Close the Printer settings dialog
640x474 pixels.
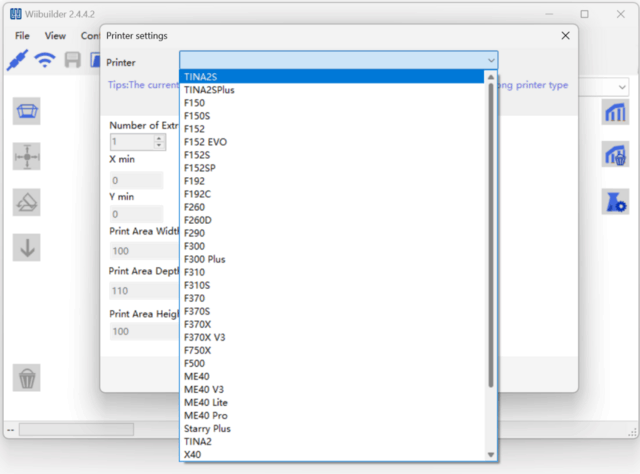pyautogui.click(x=565, y=35)
